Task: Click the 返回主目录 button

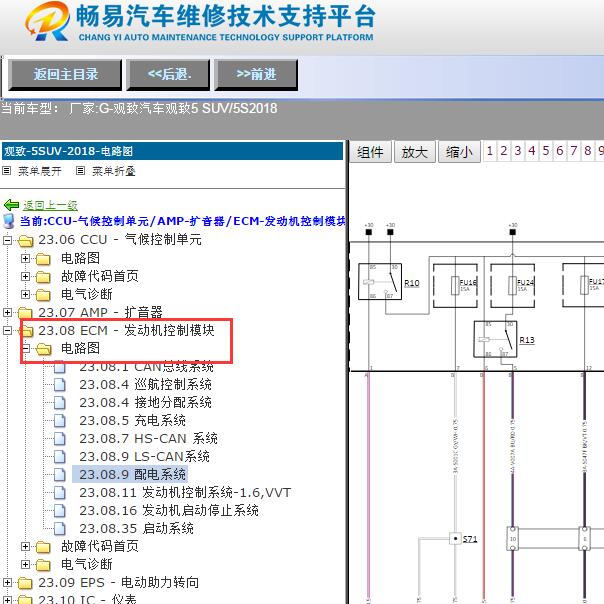Action: [65, 74]
